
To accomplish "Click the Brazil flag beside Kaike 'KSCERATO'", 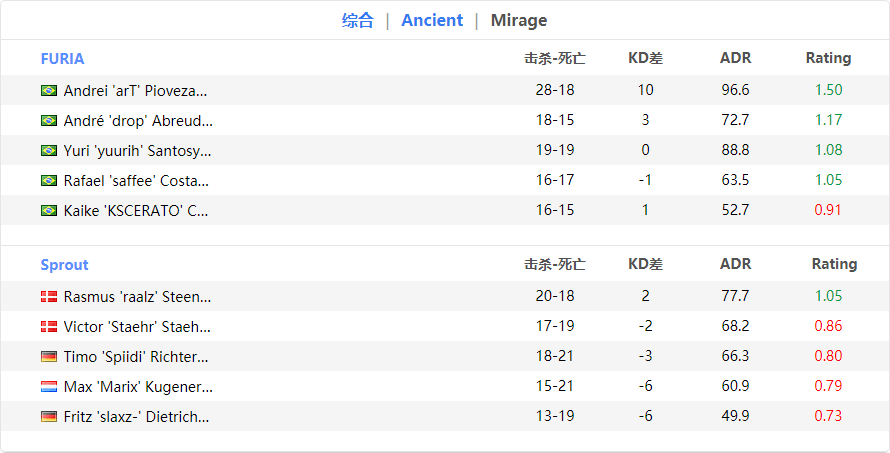I will tap(48, 211).
